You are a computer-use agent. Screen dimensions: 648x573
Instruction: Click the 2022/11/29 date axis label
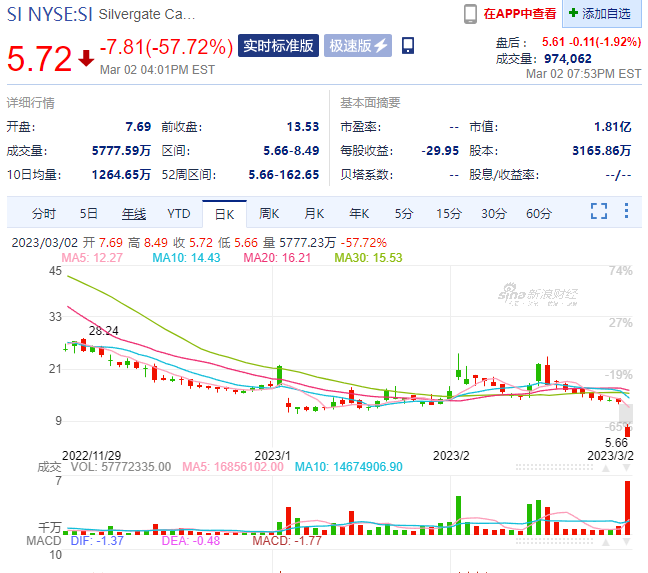click(x=91, y=455)
